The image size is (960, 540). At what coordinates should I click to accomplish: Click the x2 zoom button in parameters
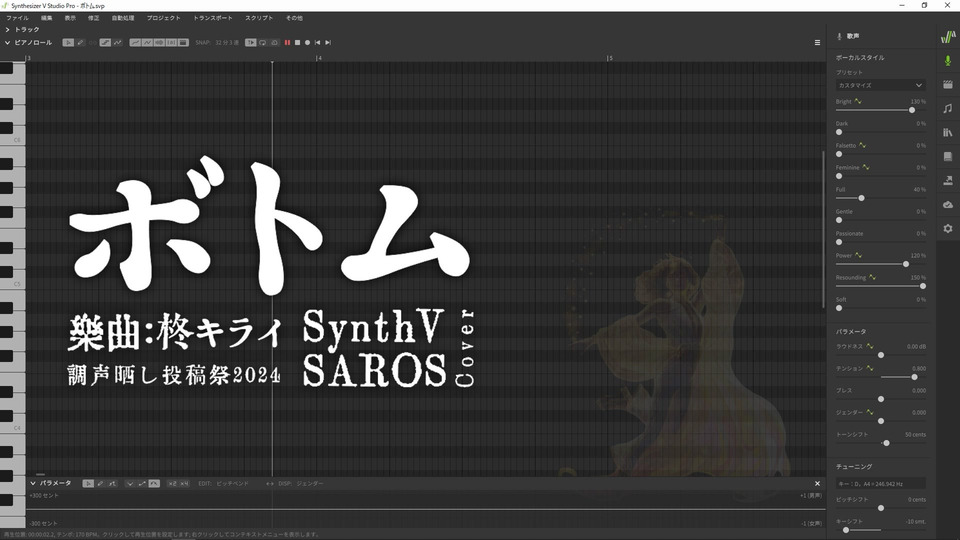(x=172, y=484)
